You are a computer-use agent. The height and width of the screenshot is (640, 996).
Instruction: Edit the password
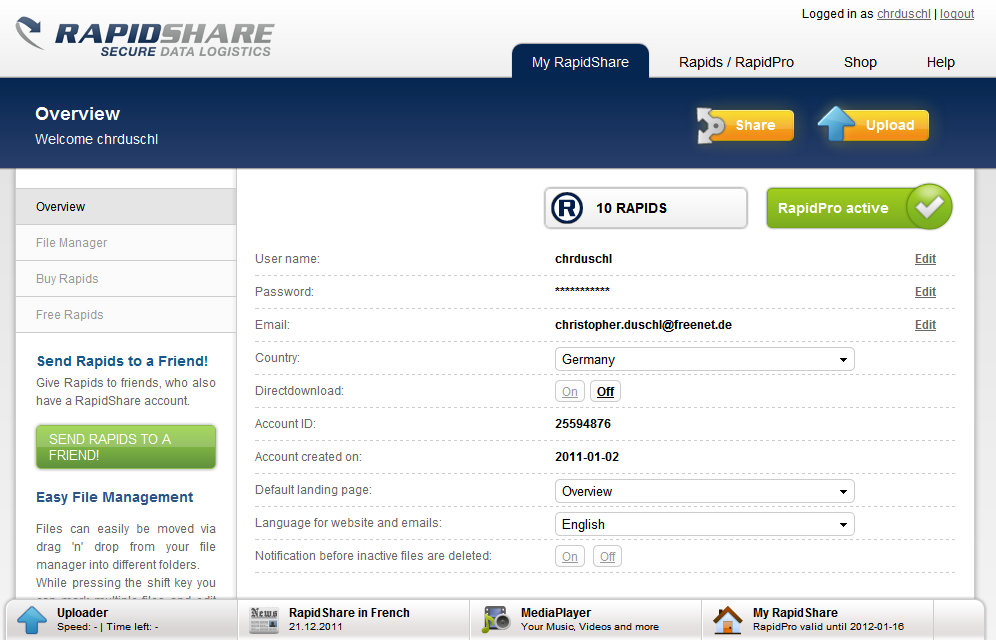pyautogui.click(x=925, y=291)
